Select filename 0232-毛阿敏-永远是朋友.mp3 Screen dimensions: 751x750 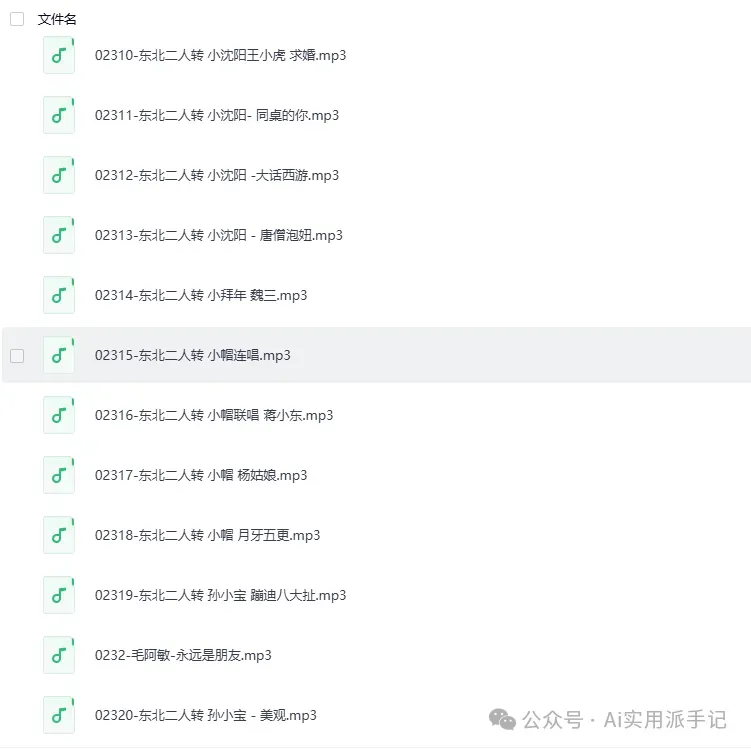[x=183, y=655]
